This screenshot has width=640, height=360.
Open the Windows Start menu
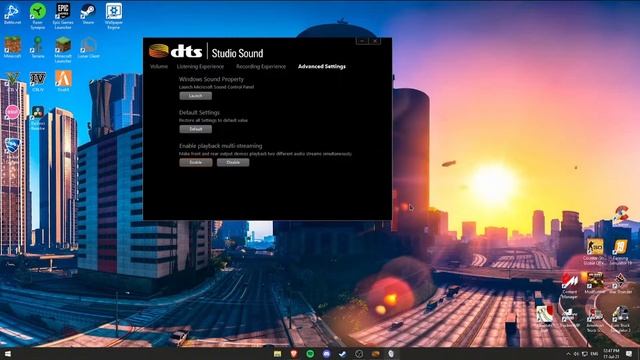point(7,353)
